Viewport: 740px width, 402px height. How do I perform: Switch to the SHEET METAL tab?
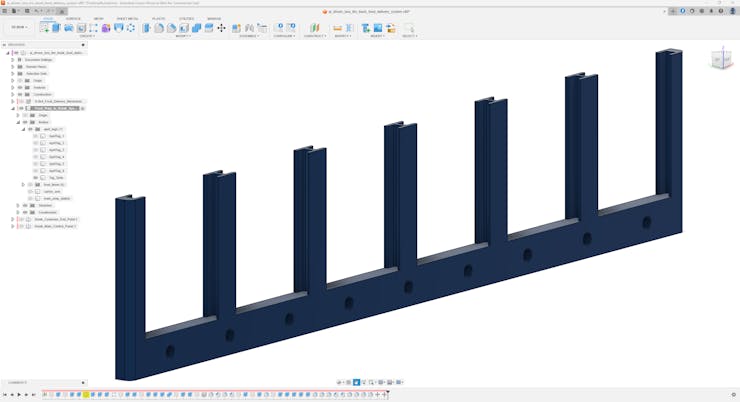coord(127,18)
